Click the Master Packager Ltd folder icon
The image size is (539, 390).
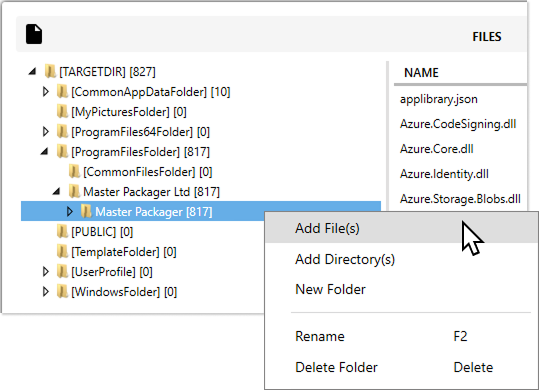74,191
